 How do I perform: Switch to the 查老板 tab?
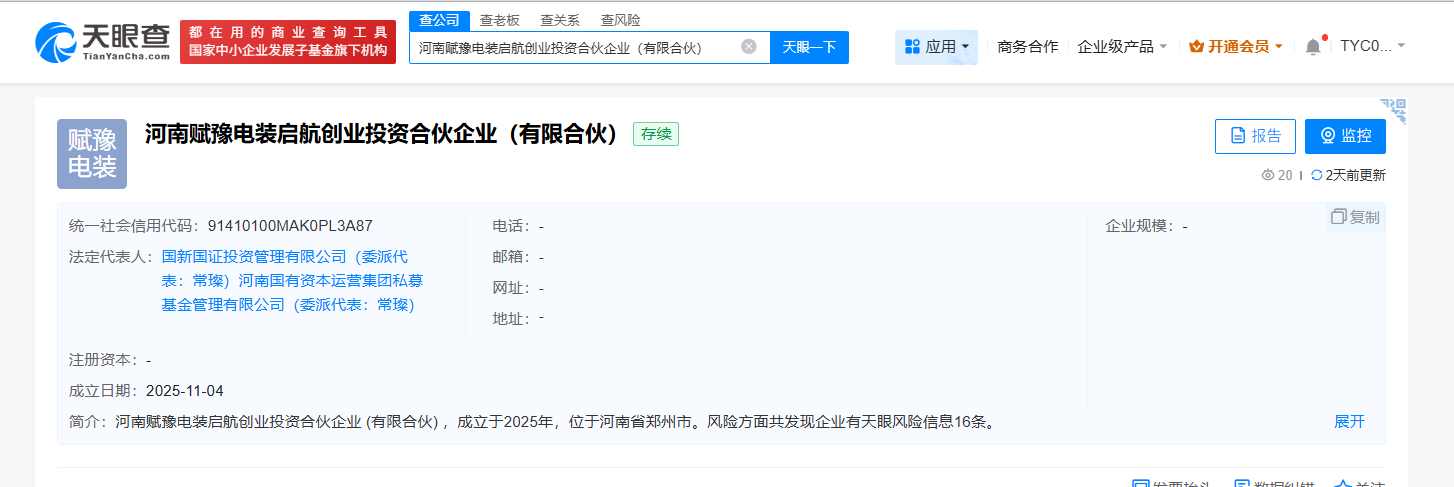[x=500, y=20]
